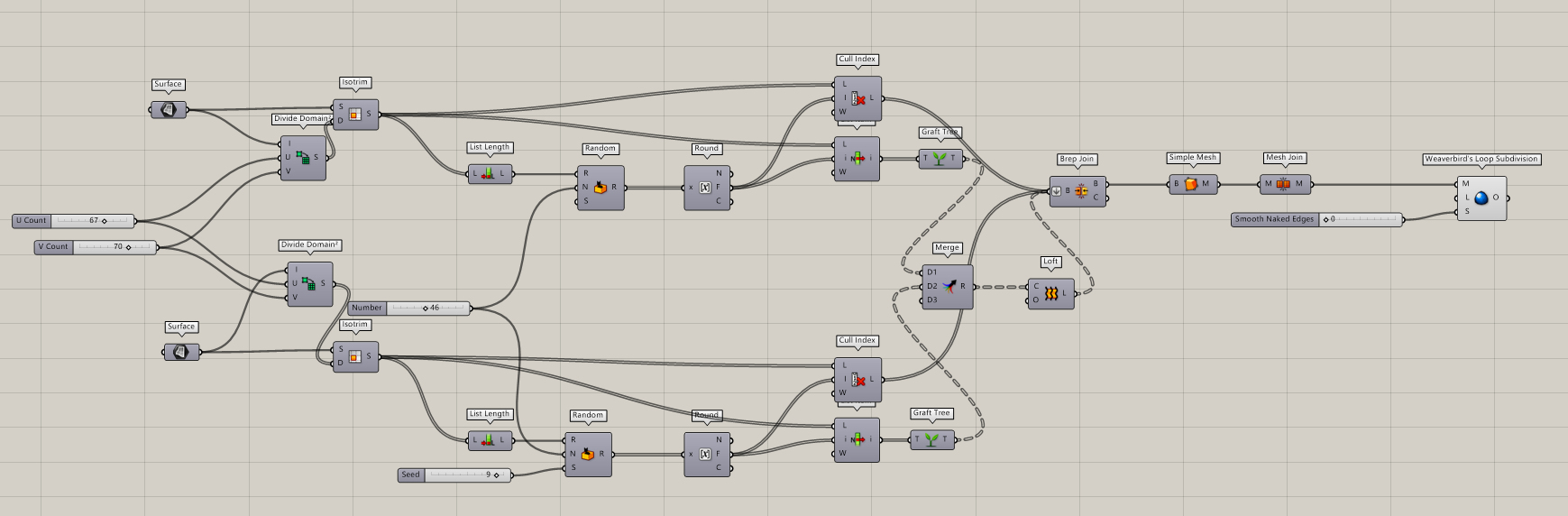Viewport: 1568px width, 516px height.
Task: Click the Smooth Naked Edges slider track
Action: tap(1361, 219)
